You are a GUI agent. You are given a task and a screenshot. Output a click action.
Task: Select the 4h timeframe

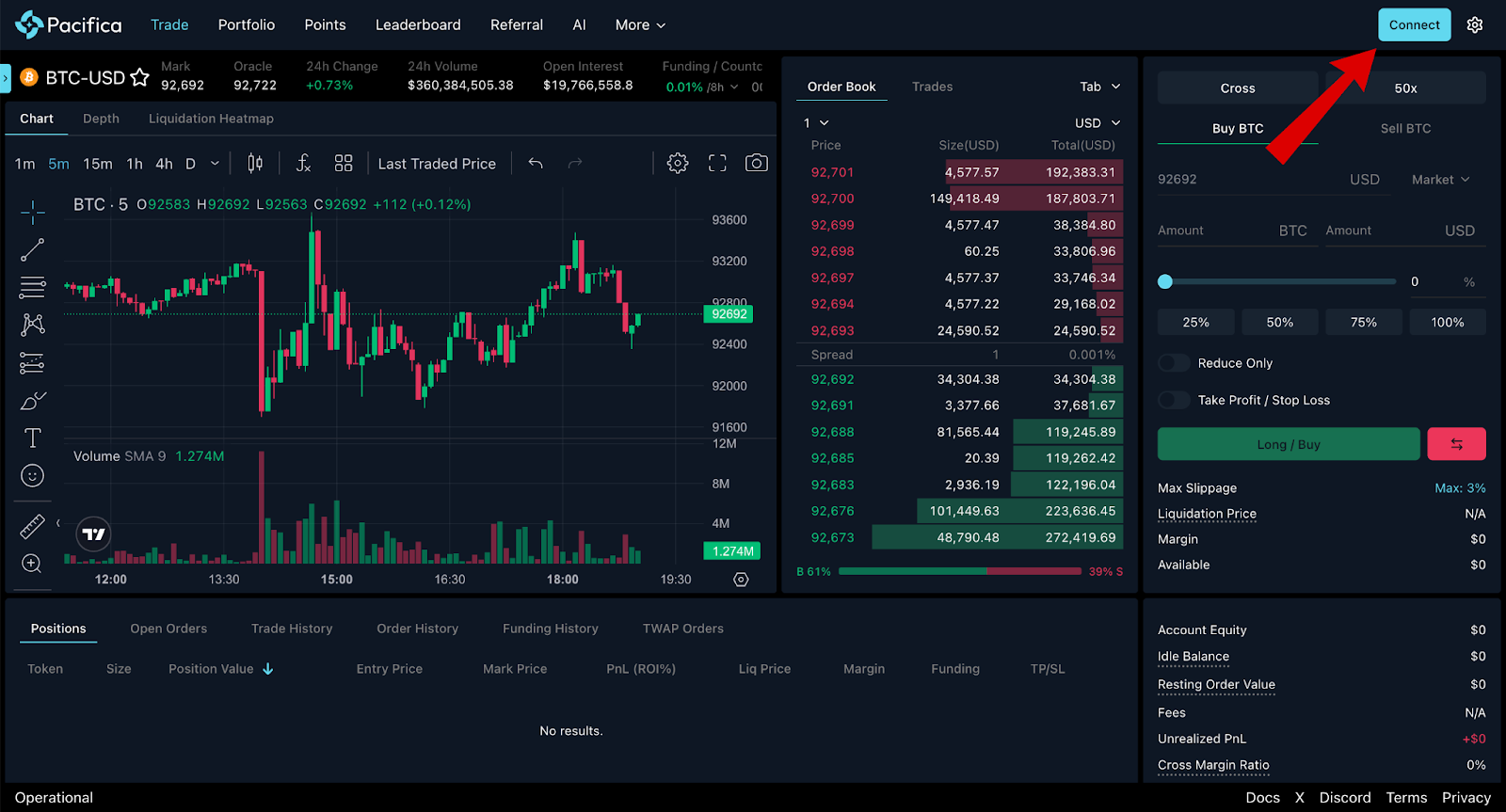[164, 164]
